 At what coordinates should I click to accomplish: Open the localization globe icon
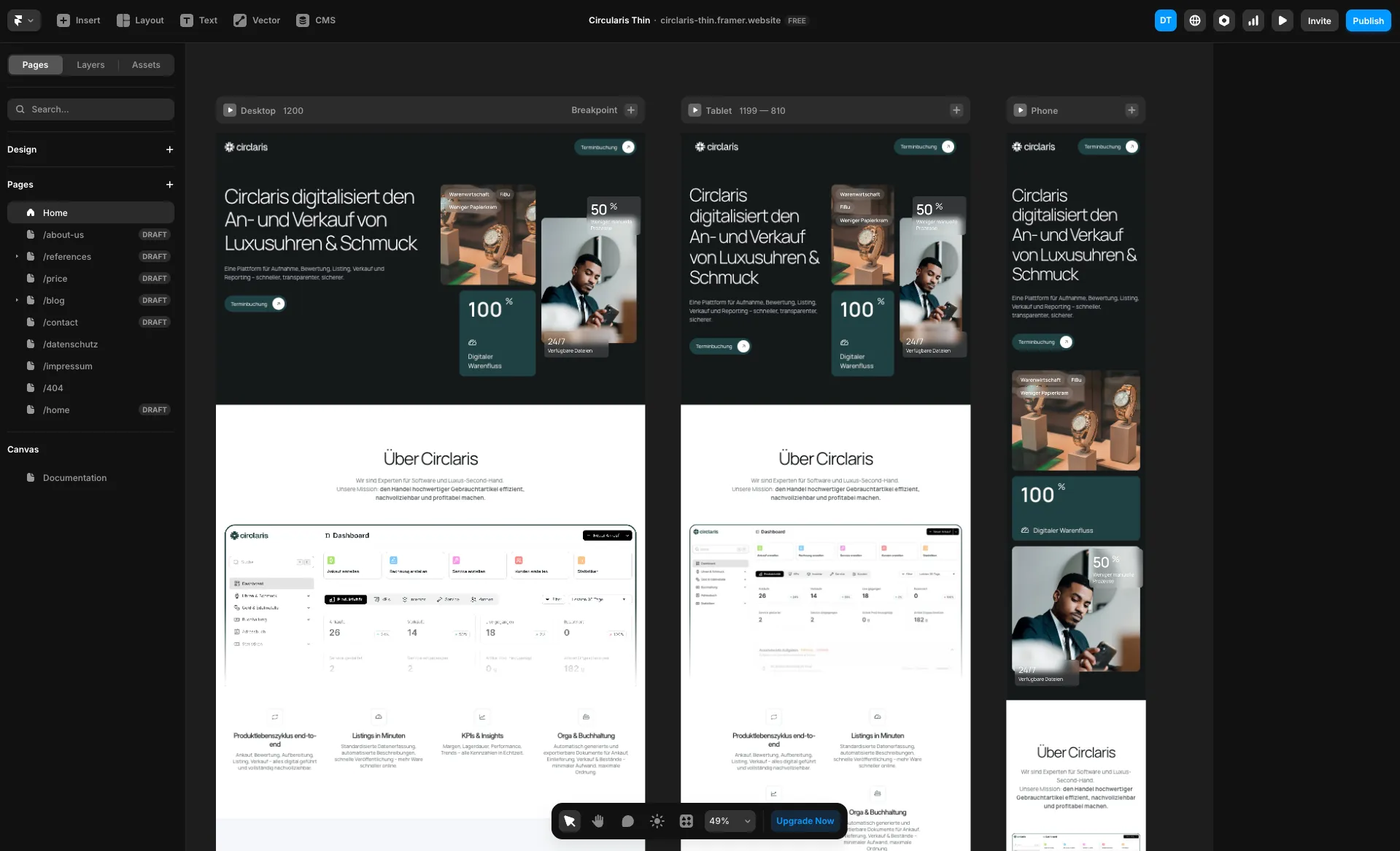[1194, 20]
